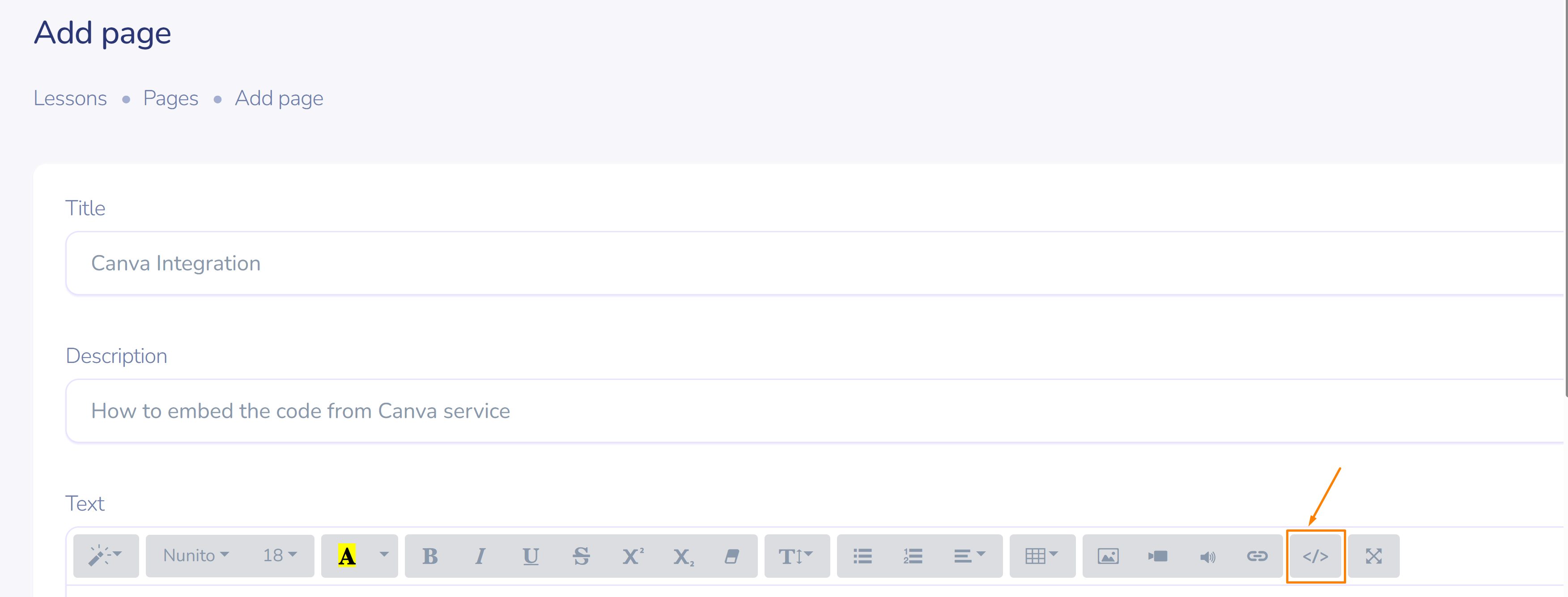Insert a video via toolbar icon
Viewport: 1568px width, 597px height.
[x=1158, y=556]
